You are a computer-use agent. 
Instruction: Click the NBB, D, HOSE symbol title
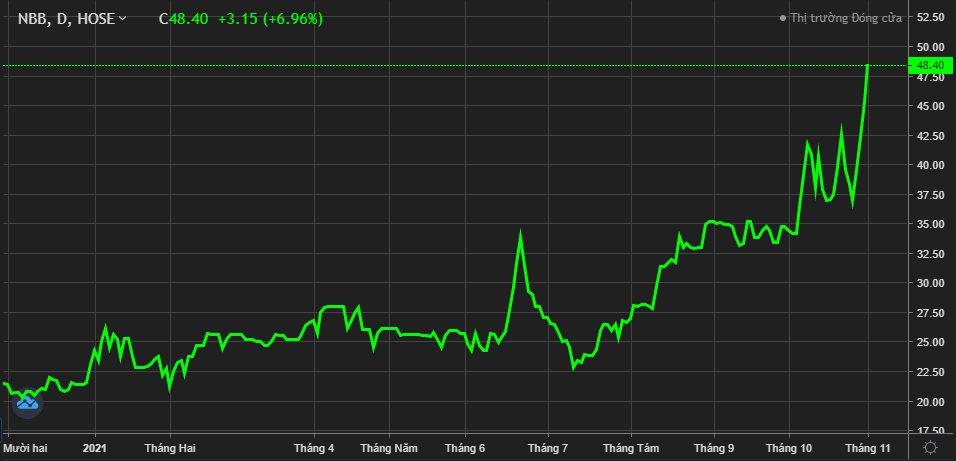tap(66, 19)
